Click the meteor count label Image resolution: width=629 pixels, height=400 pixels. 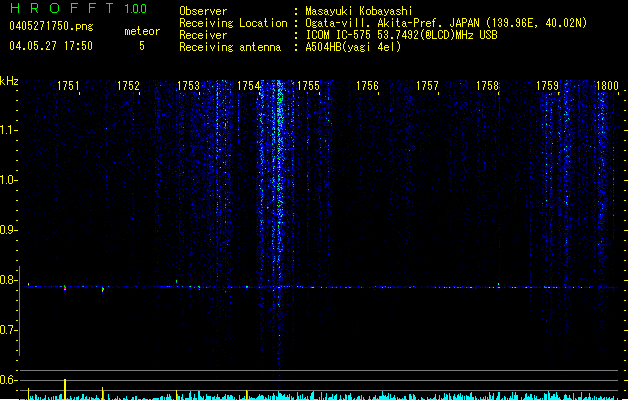(x=142, y=31)
